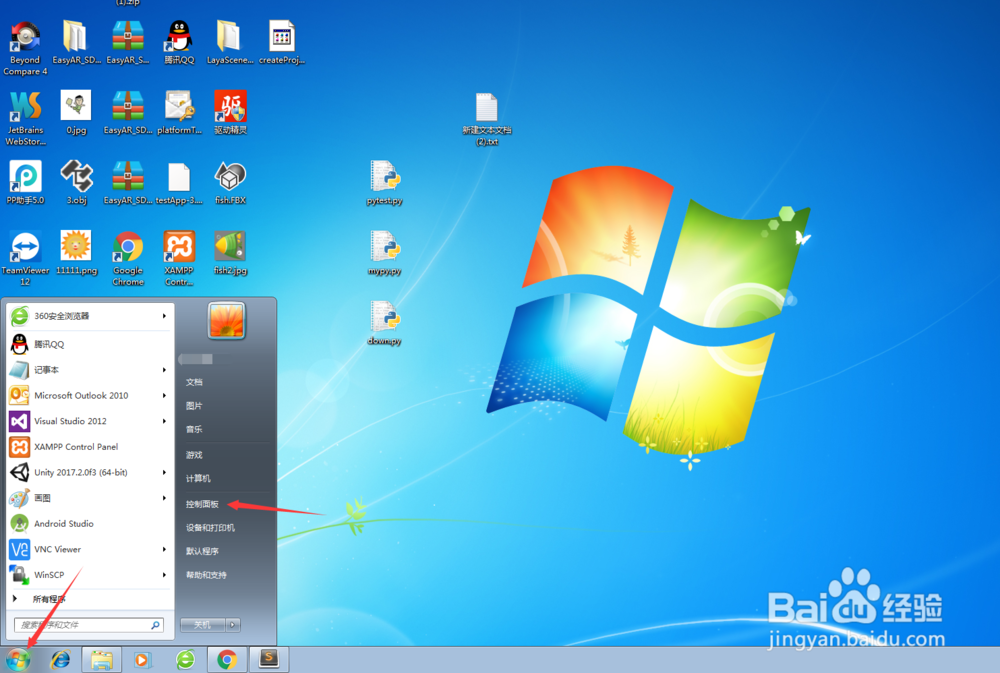1000x673 pixels.
Task: Open 腾讯QQ from Start menu list
Action: pyautogui.click(x=89, y=344)
